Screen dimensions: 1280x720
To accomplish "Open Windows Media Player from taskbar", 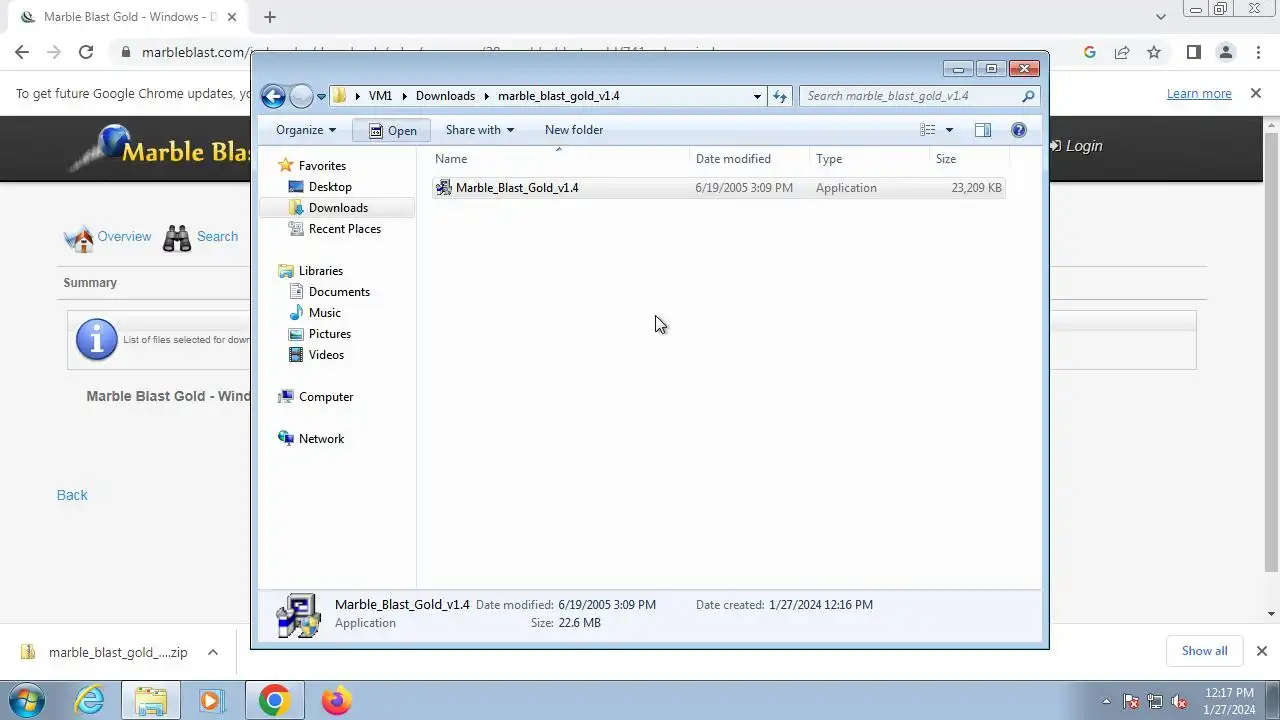I will (x=211, y=700).
